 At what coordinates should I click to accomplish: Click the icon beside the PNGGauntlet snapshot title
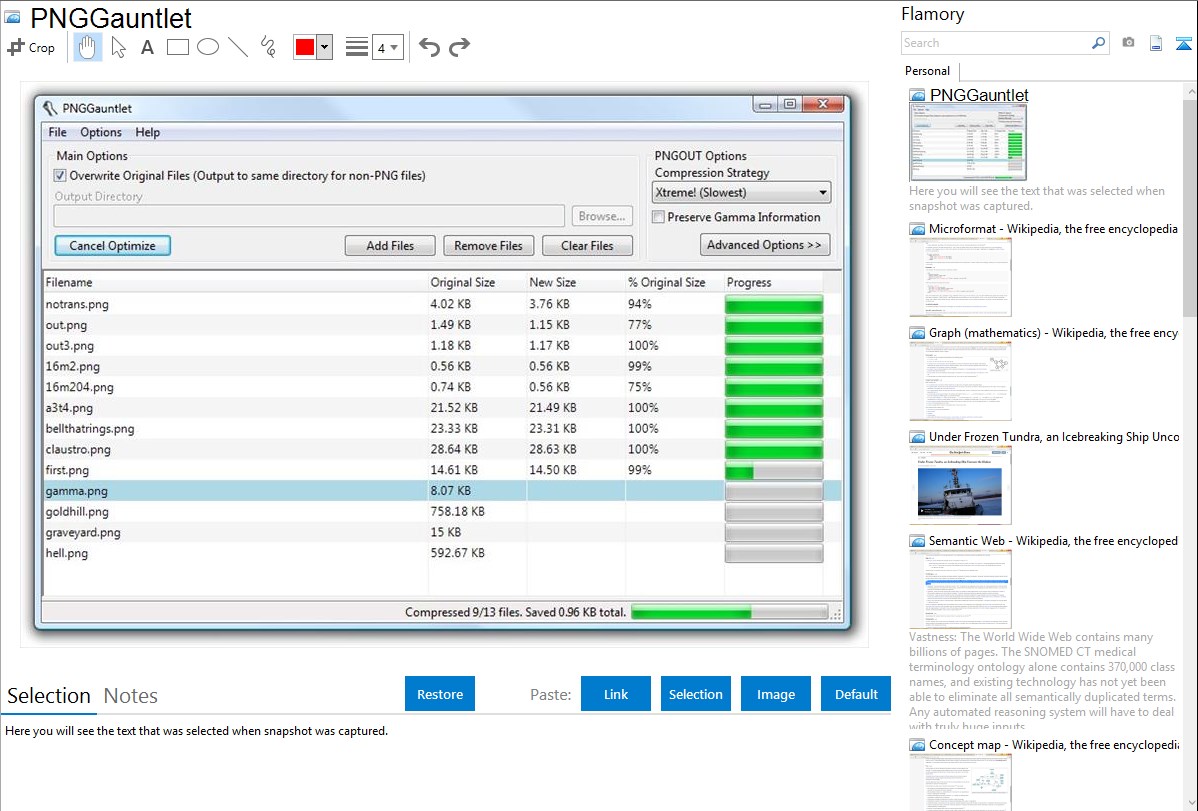[917, 96]
